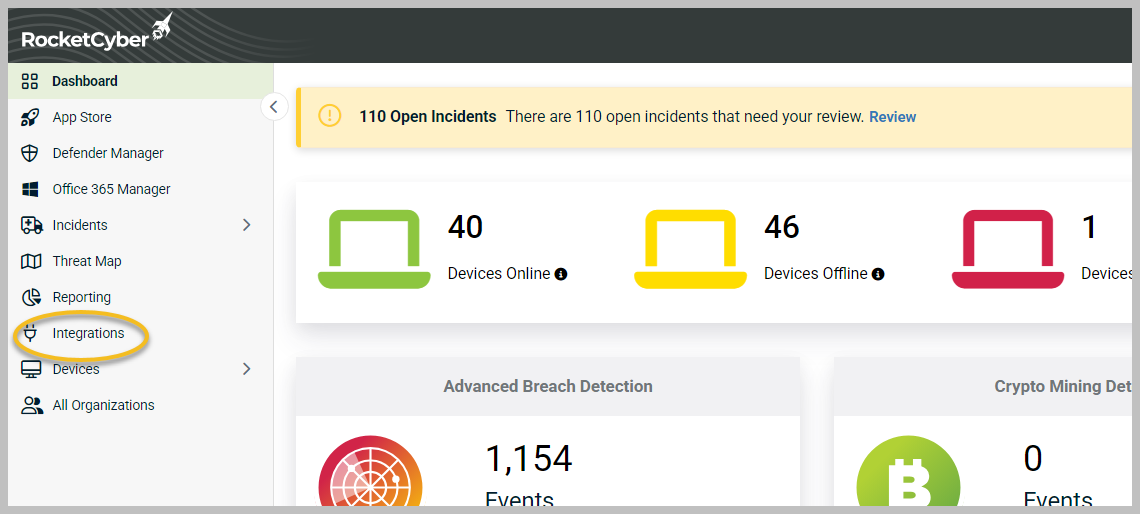Expand the Incidents submenu chevron
Viewport: 1140px width, 514px height.
point(247,225)
